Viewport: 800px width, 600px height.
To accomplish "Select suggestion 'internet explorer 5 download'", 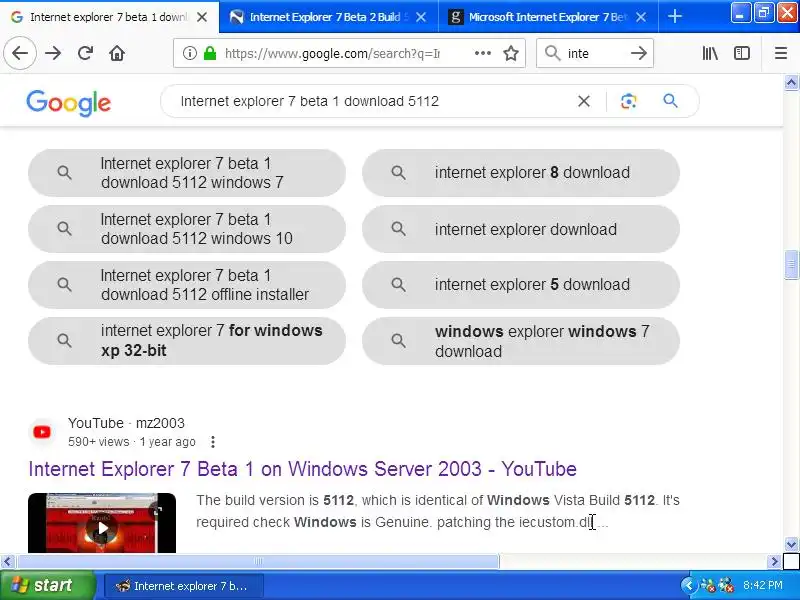I will 521,285.
